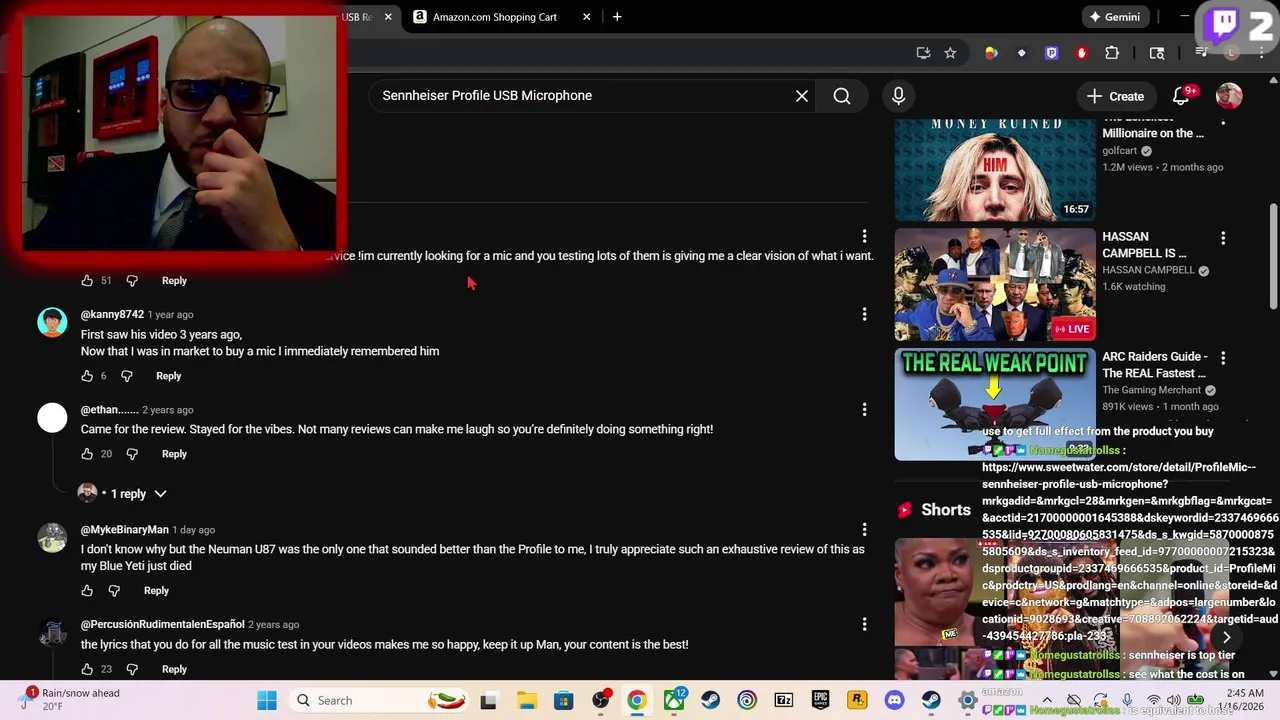
Task: Like the PercusiónRudimental comment
Action: point(87,669)
